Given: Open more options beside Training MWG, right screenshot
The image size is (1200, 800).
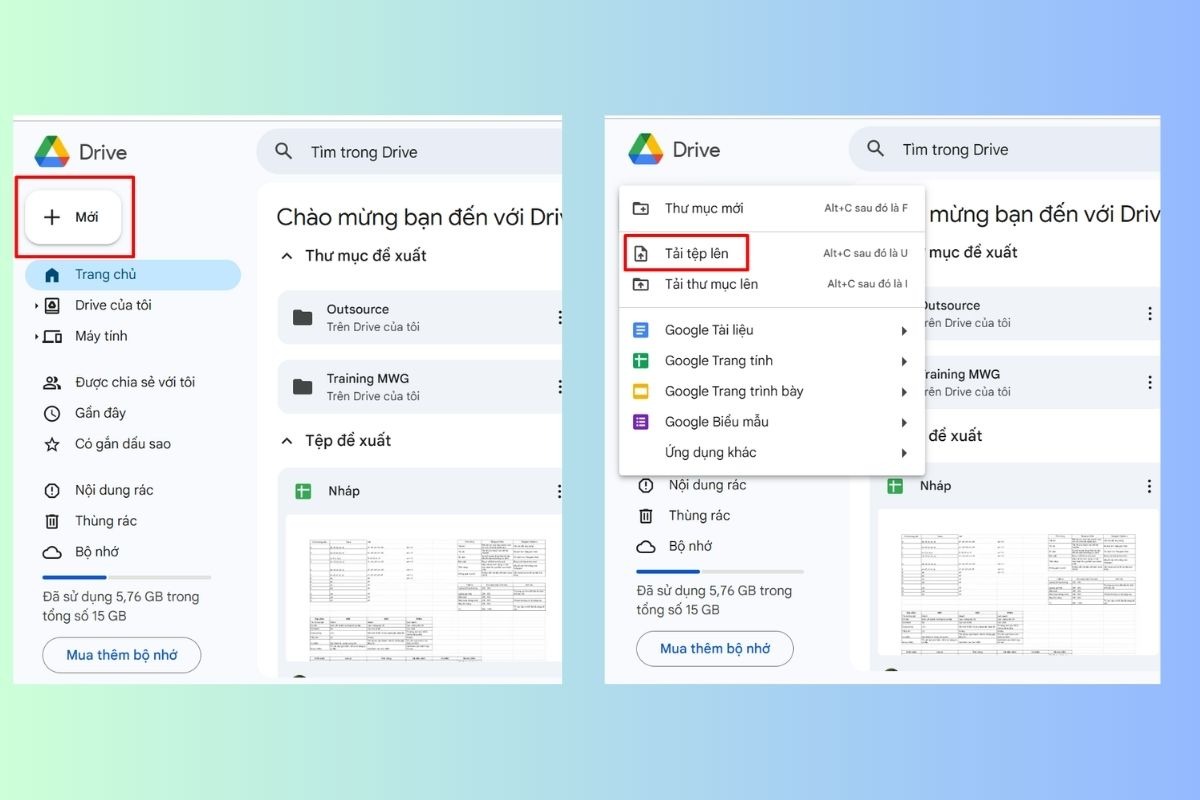Looking at the screenshot, I should (1149, 382).
